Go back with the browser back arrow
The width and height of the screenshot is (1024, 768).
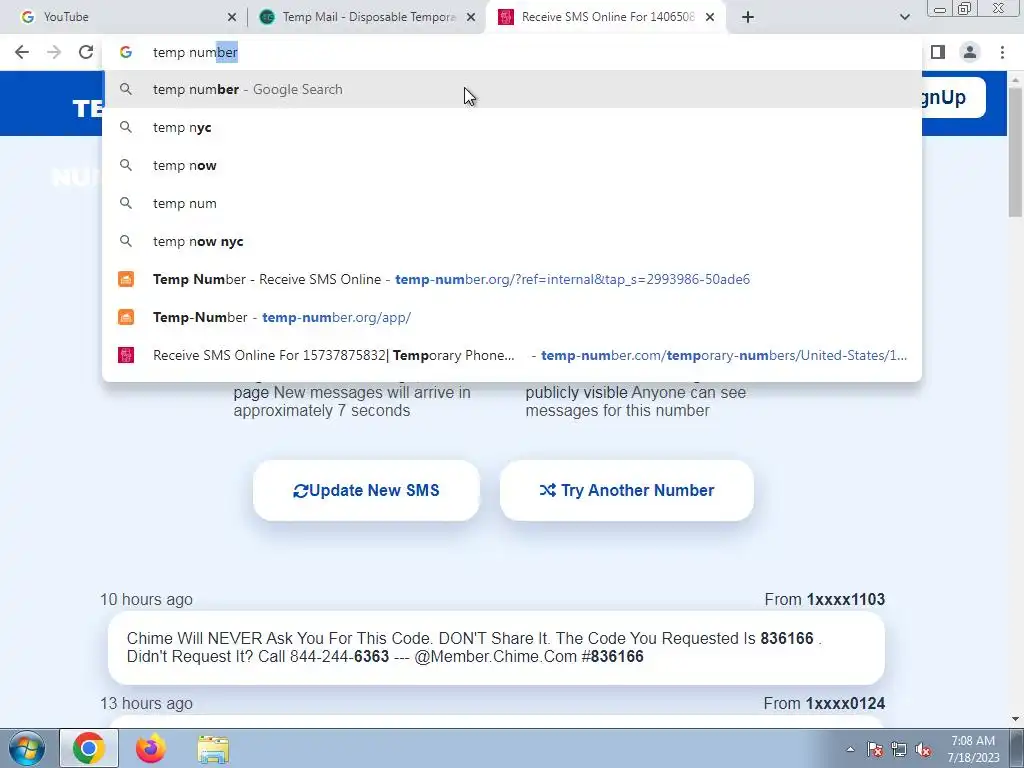click(x=22, y=52)
